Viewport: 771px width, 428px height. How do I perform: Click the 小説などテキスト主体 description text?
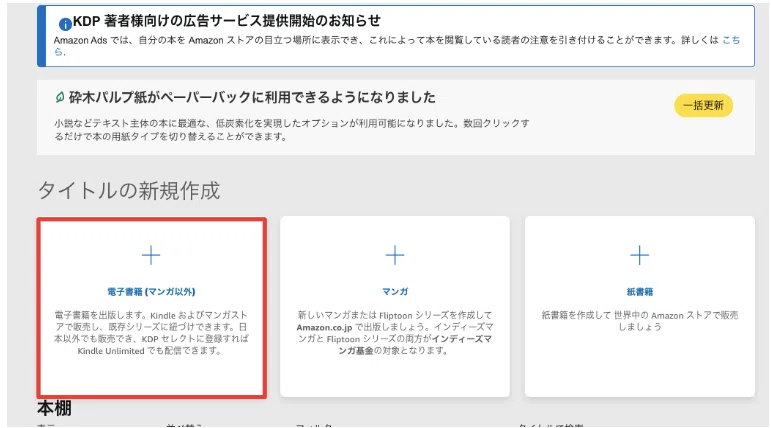292,130
